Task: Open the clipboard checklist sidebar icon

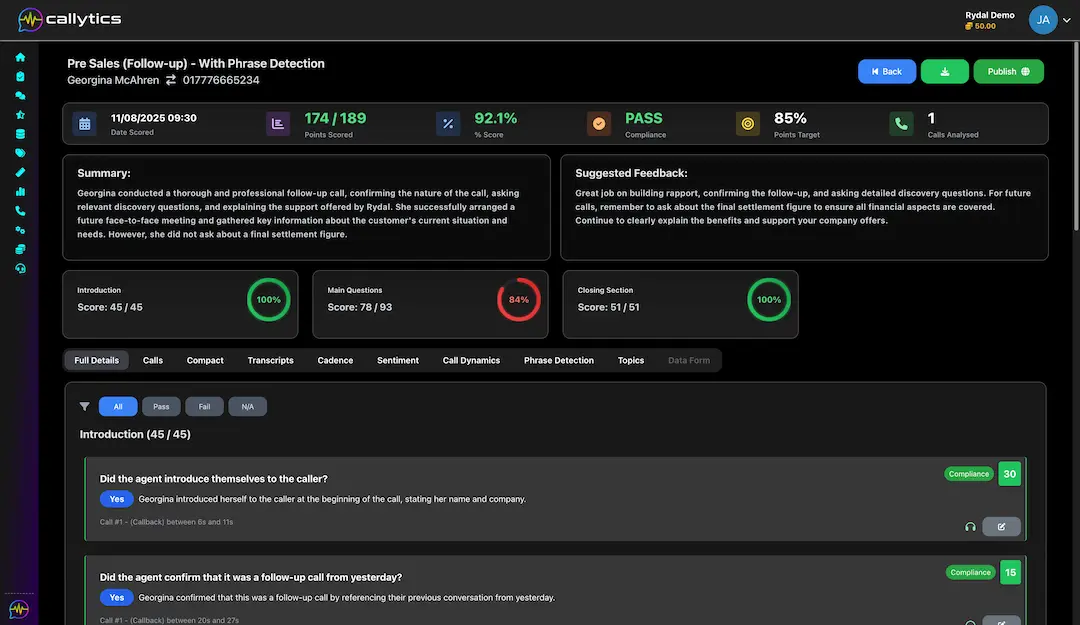Action: [x=20, y=76]
